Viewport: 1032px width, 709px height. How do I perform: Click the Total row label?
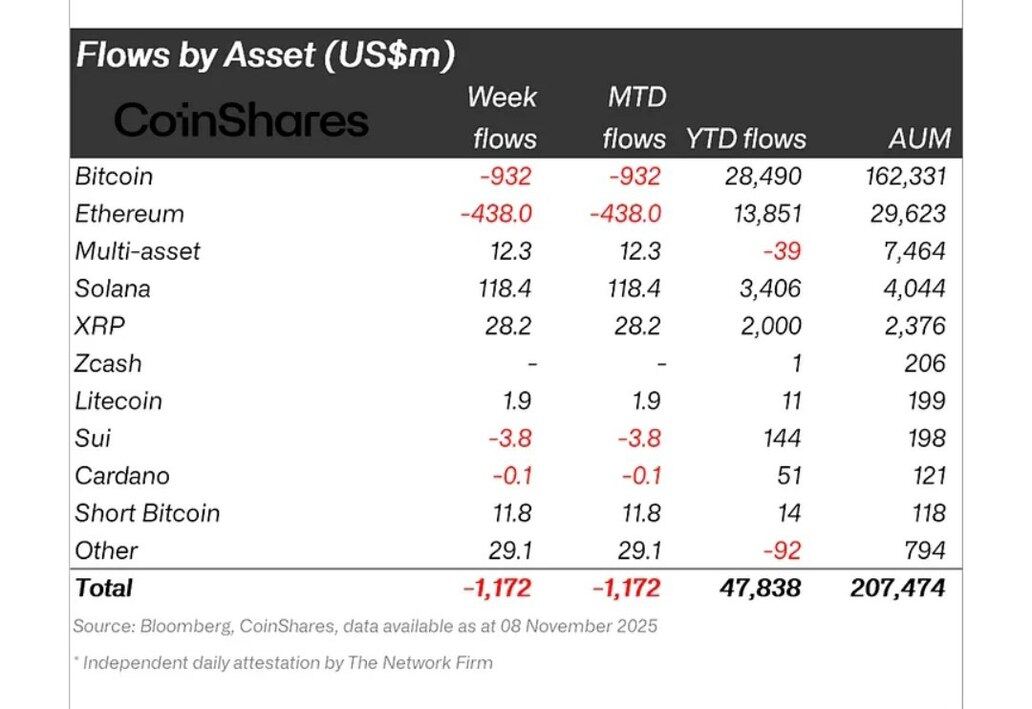coord(103,588)
